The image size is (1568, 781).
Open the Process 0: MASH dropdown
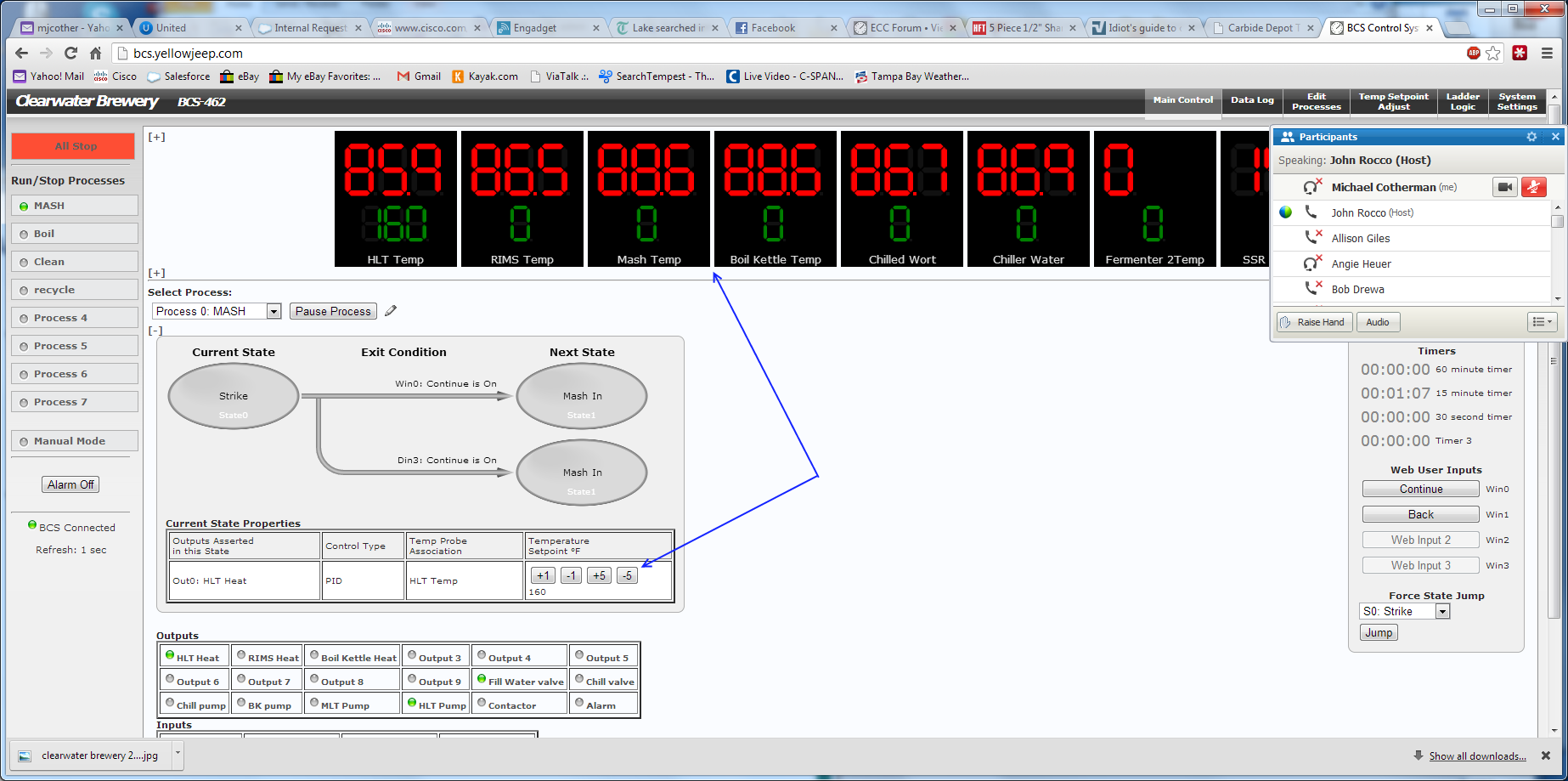(217, 311)
